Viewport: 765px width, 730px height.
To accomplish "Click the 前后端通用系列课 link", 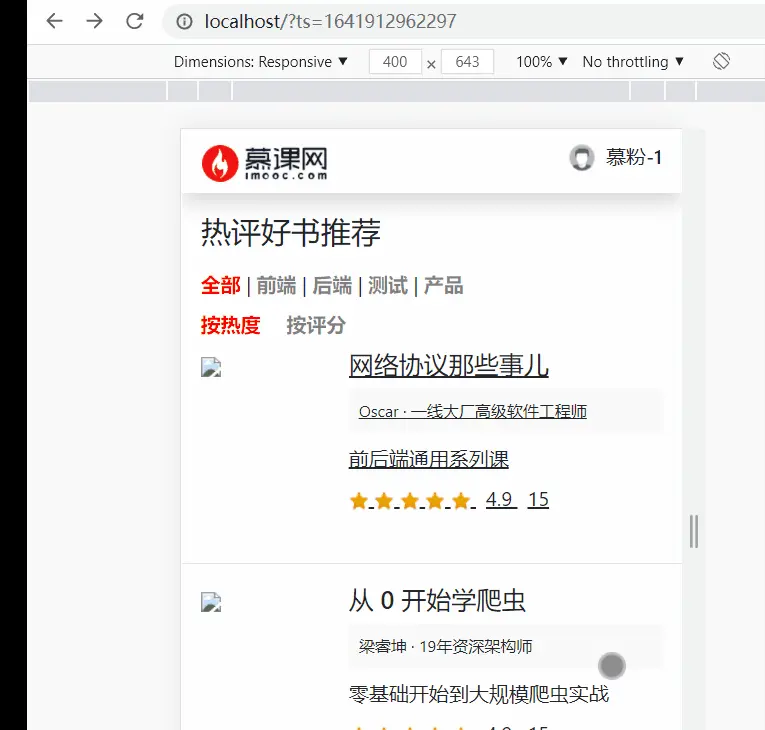I will pos(429,460).
